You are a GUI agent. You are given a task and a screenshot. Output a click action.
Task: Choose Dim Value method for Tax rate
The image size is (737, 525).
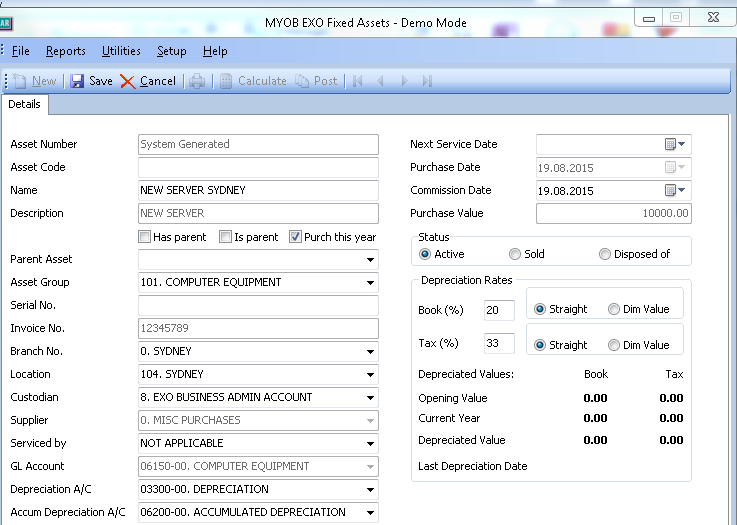point(613,345)
